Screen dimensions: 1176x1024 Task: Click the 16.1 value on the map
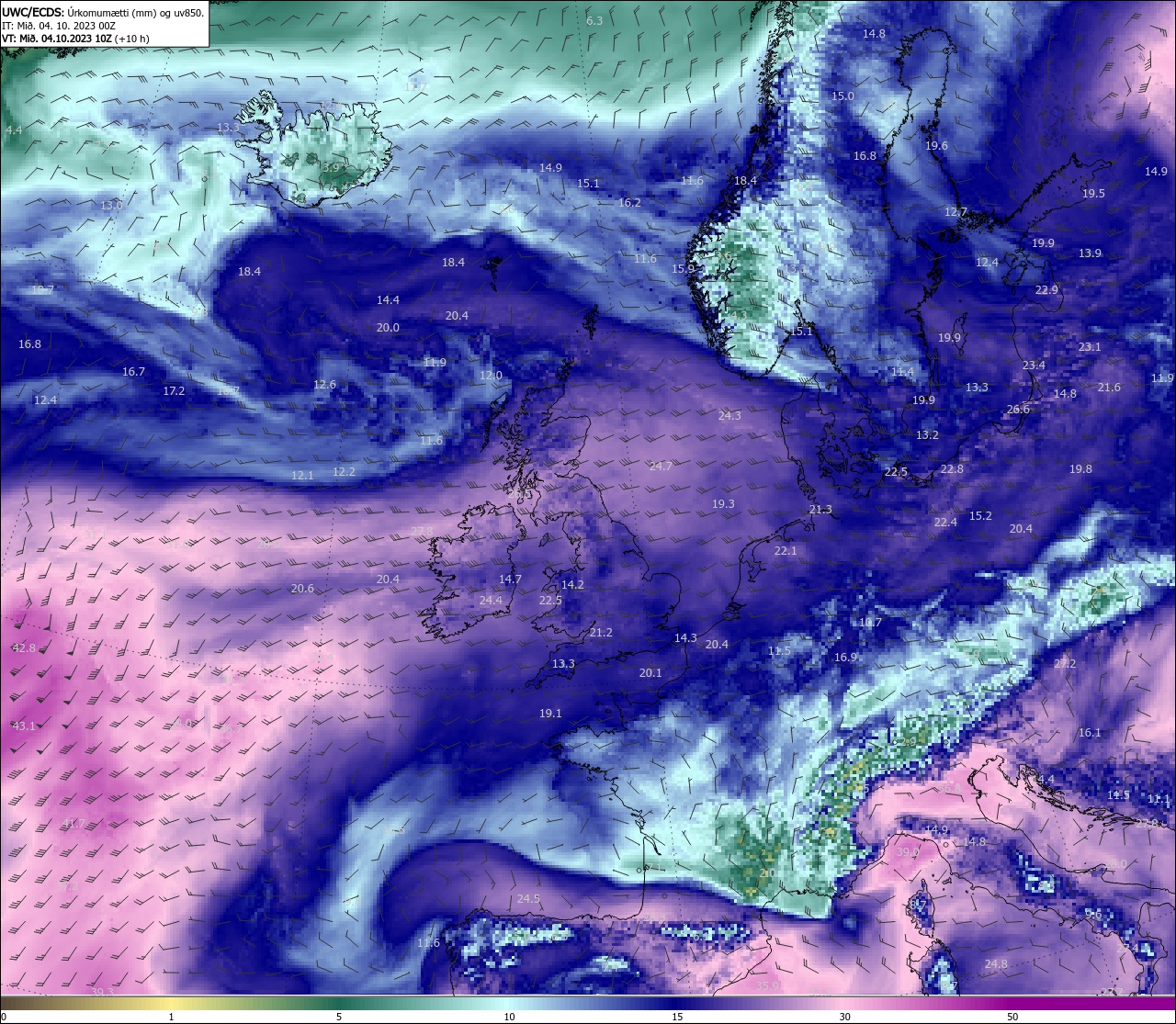pyautogui.click(x=1090, y=732)
